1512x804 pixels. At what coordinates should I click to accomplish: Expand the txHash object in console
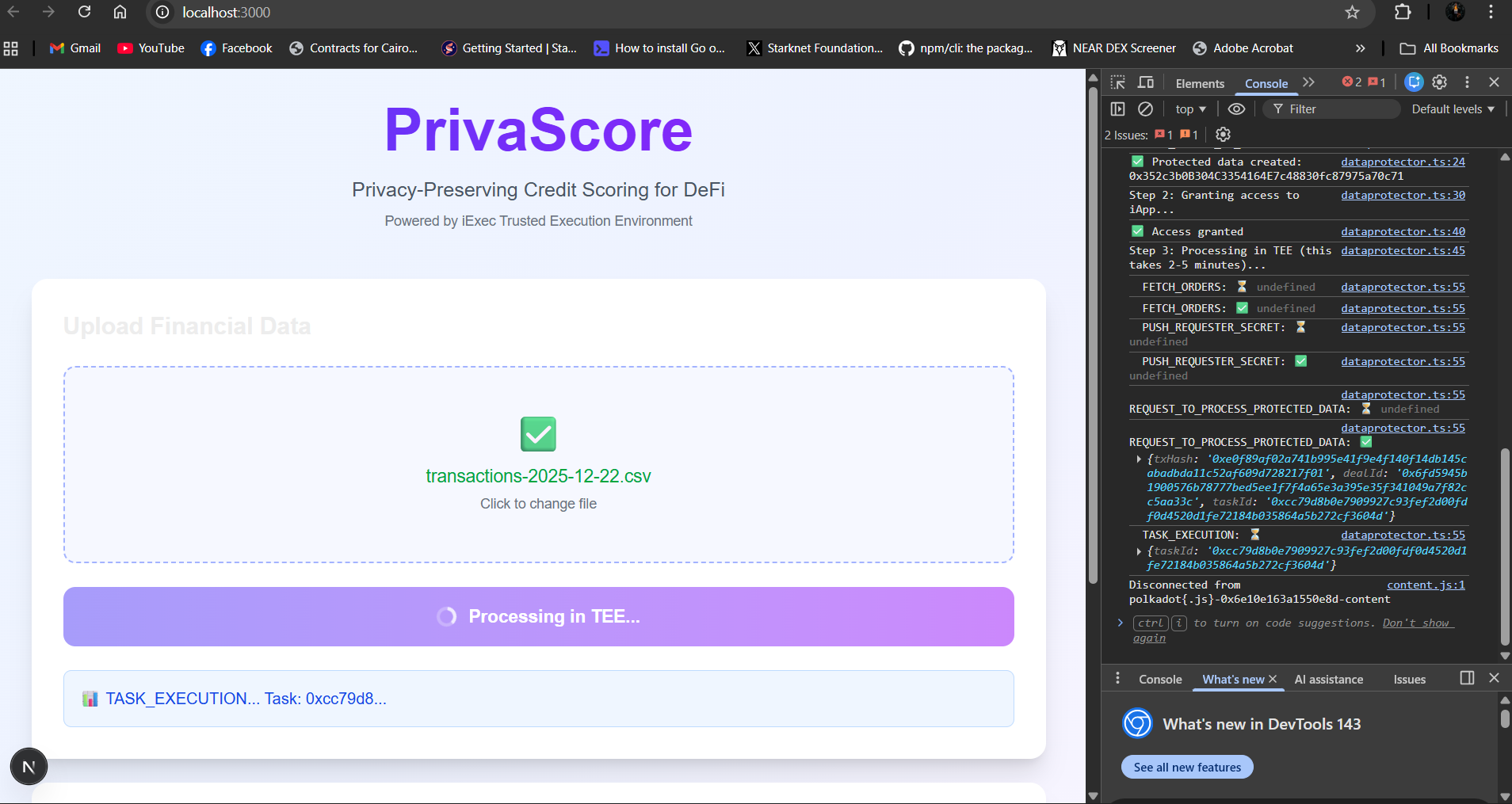coord(1139,459)
